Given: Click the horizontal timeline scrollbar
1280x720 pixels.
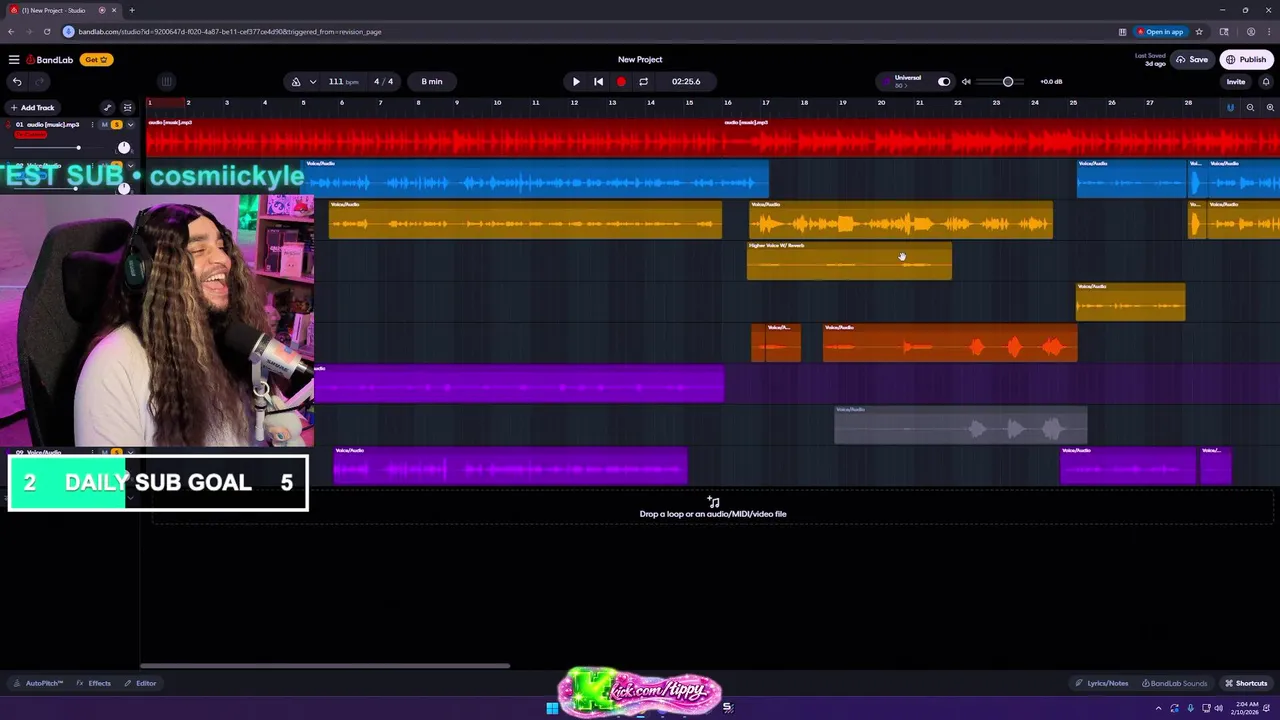Looking at the screenshot, I should point(325,666).
